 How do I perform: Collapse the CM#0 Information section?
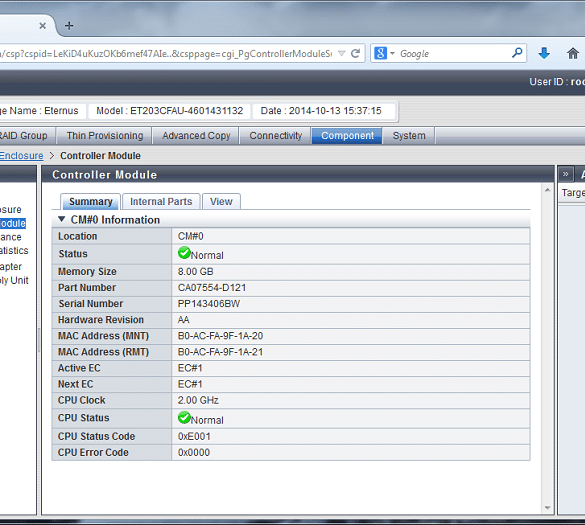62,219
